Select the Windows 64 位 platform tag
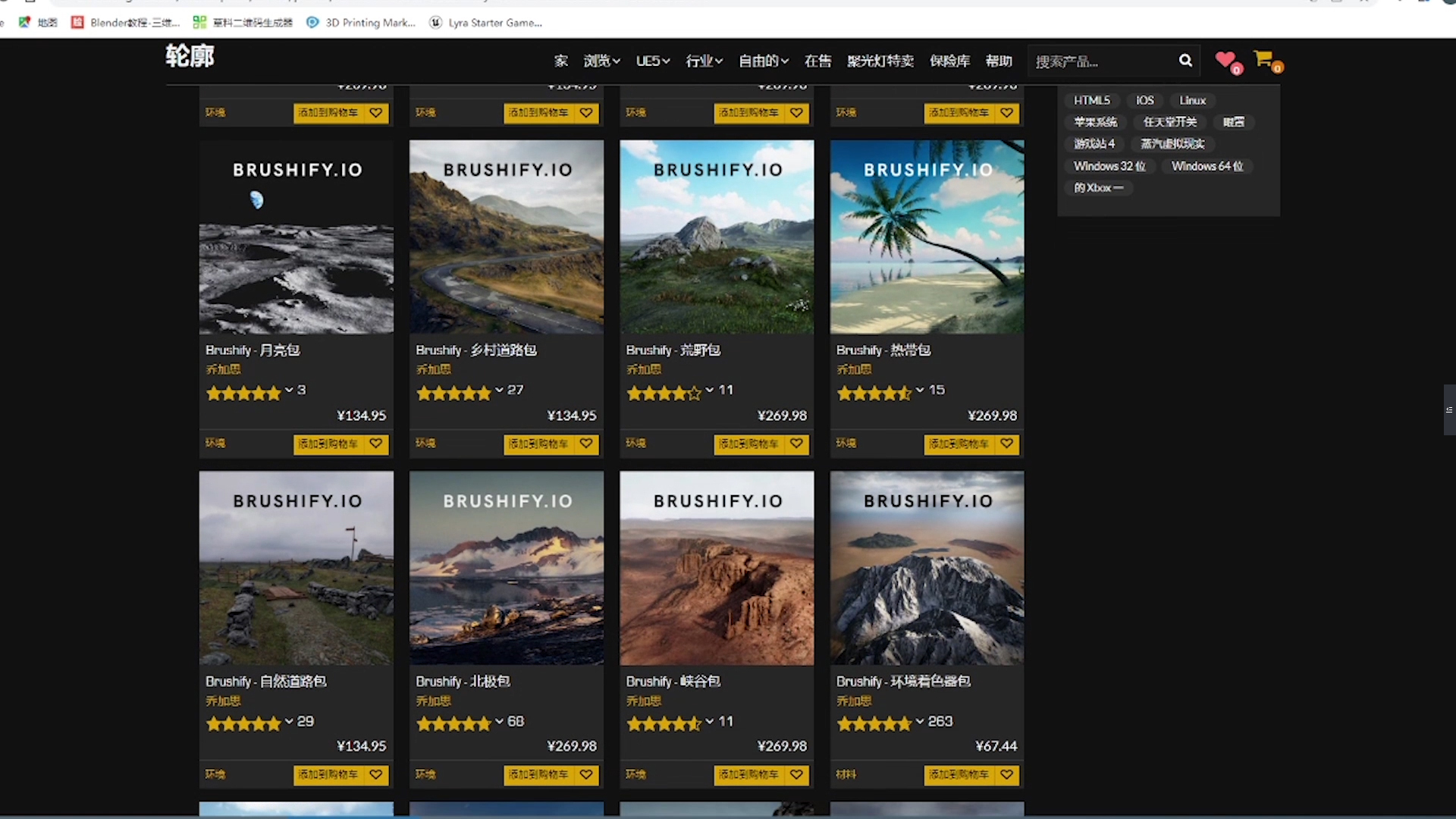The width and height of the screenshot is (1456, 819). pyautogui.click(x=1207, y=166)
